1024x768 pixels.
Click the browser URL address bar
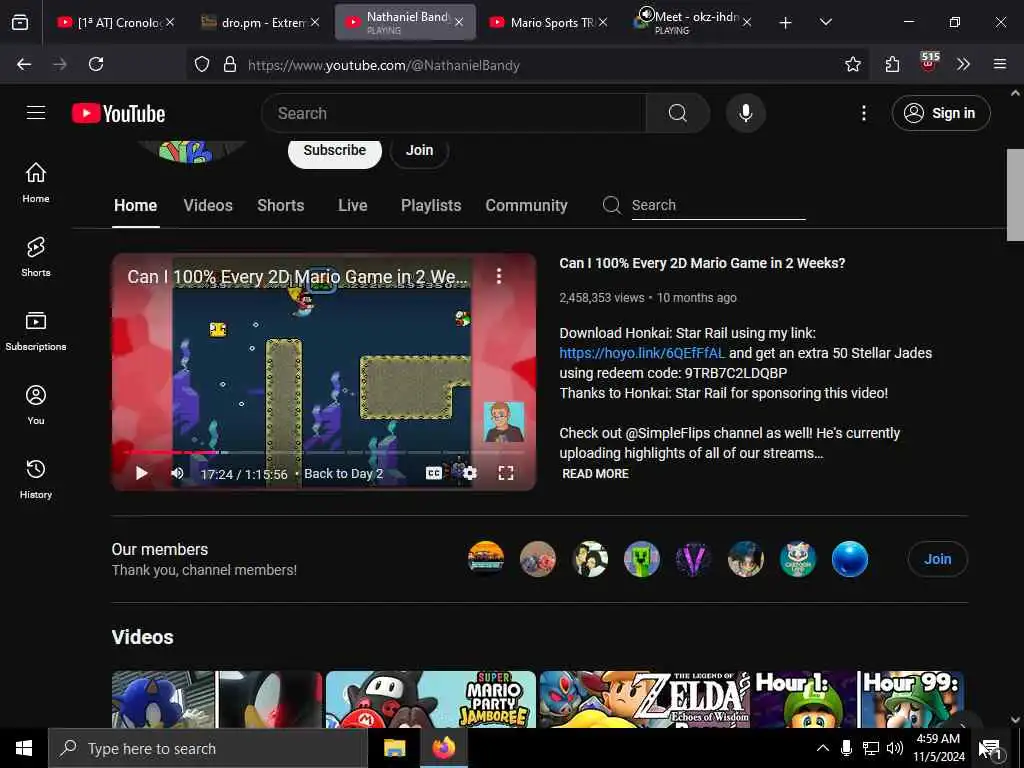pos(530,64)
